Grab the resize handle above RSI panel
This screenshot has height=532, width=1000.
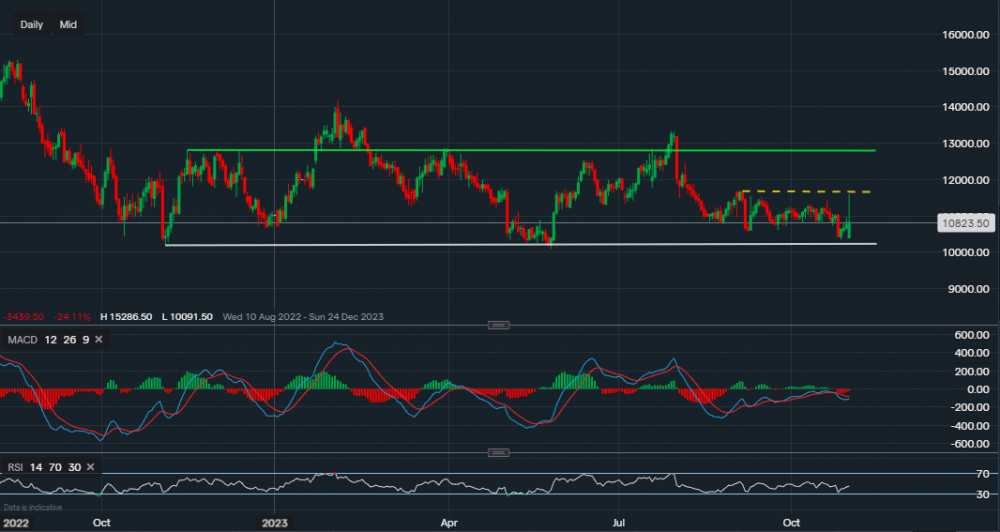click(498, 452)
